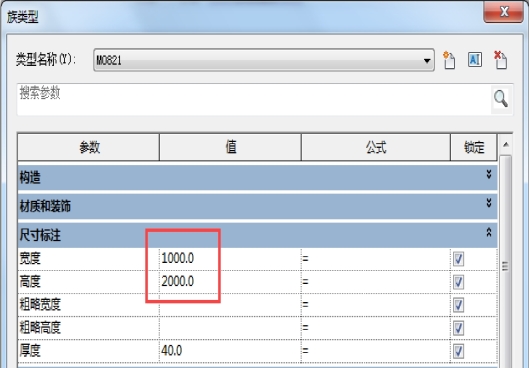Click the 宽度 formula cell
This screenshot has width=529, height=368.
375,259
